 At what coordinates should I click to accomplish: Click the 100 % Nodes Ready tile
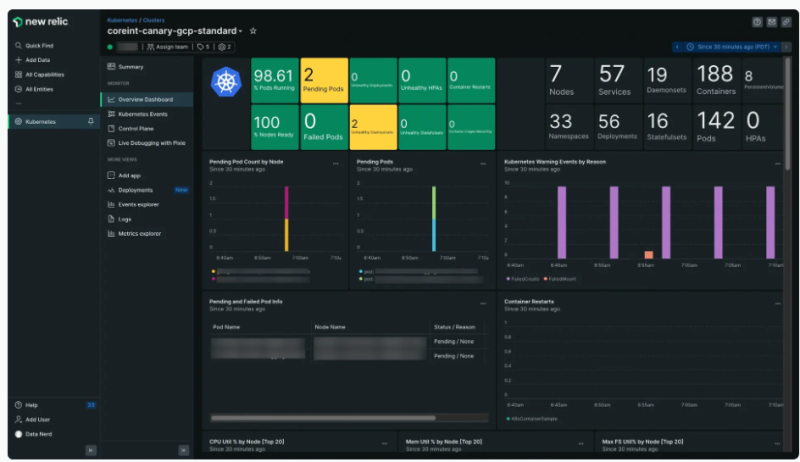click(274, 127)
